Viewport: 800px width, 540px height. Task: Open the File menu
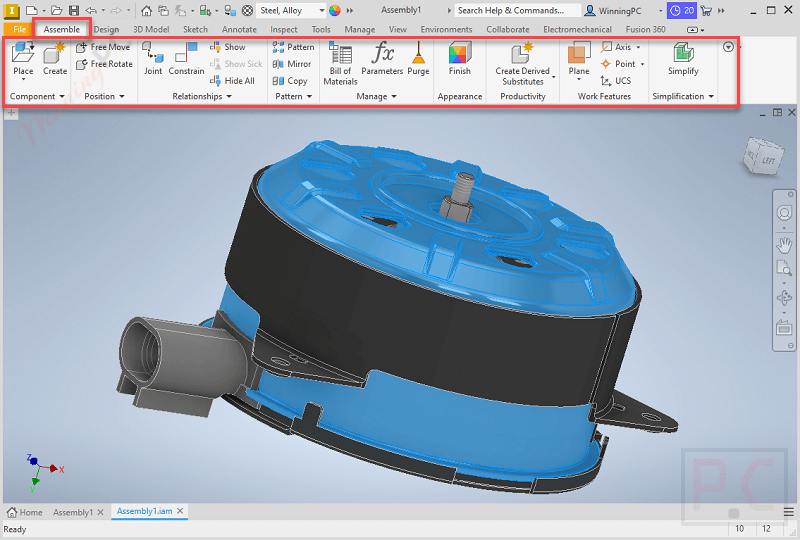click(x=19, y=29)
